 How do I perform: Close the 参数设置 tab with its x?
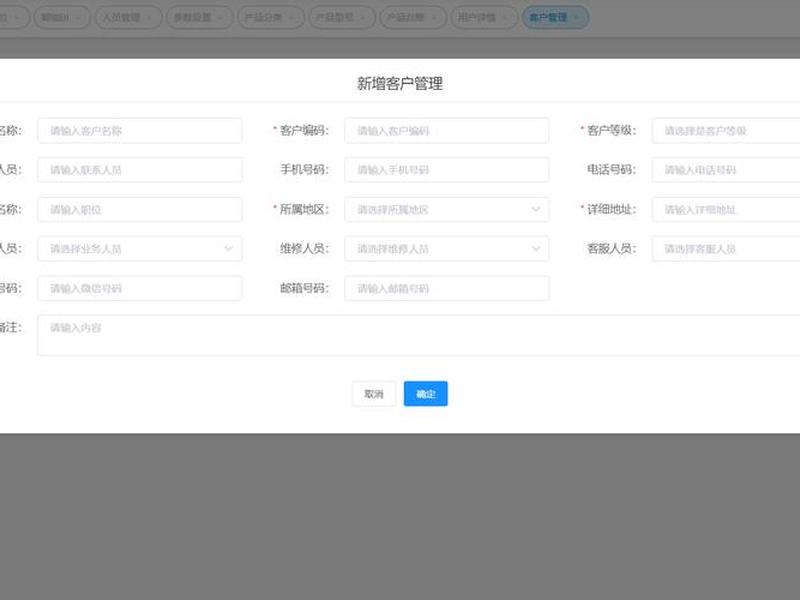tap(220, 18)
